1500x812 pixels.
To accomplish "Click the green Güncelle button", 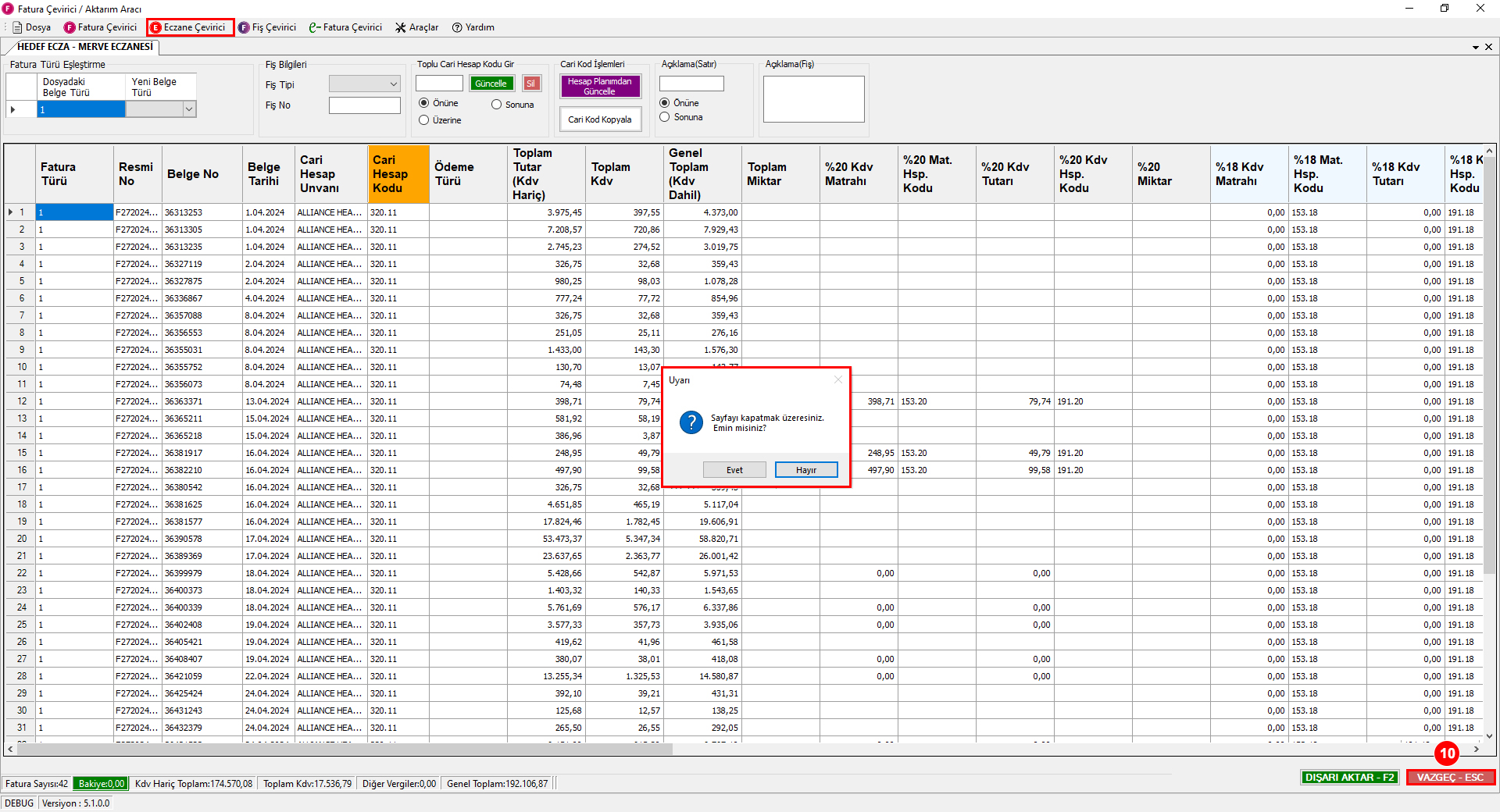I will click(491, 84).
